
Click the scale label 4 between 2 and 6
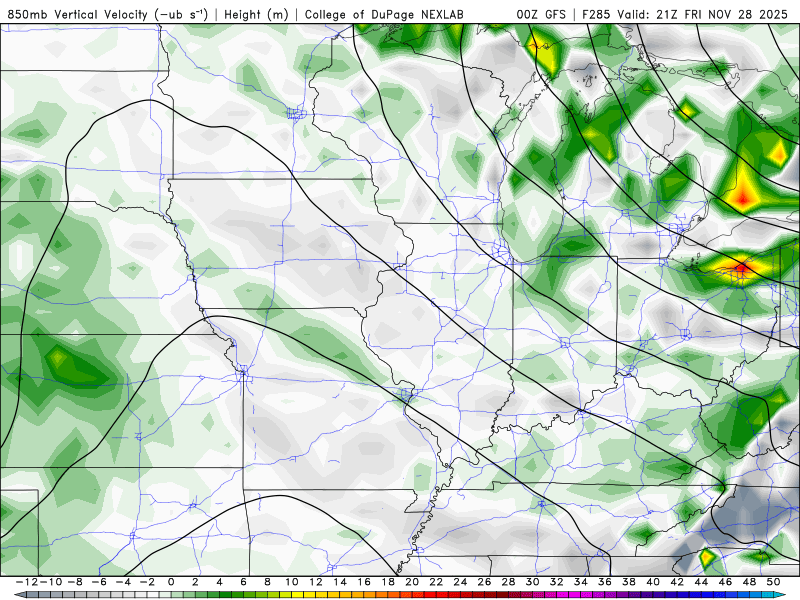tap(219, 582)
